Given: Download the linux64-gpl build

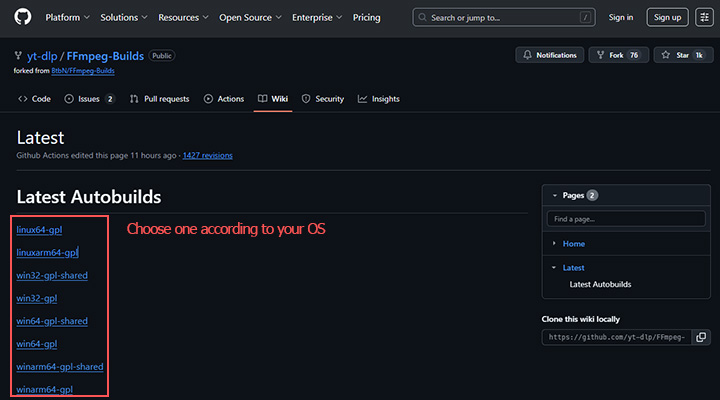Looking at the screenshot, I should click(x=39, y=230).
